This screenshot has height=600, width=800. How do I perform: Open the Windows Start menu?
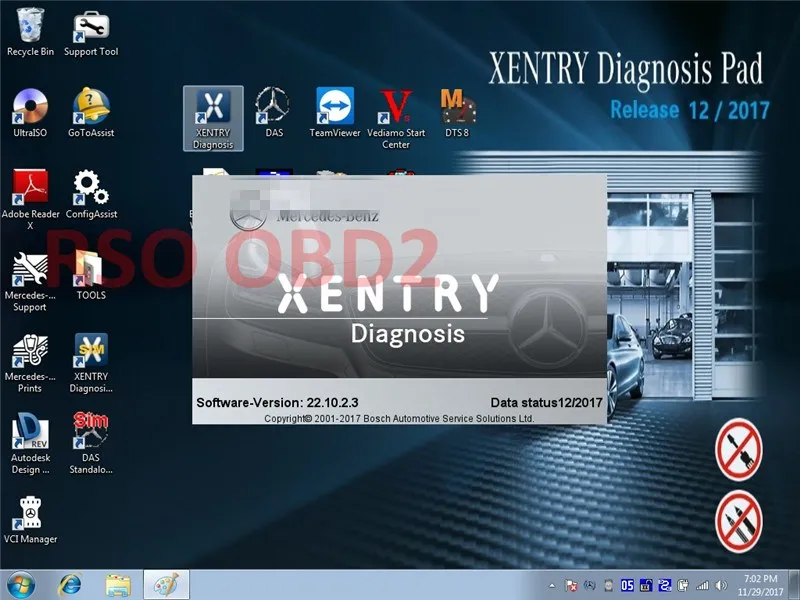[21, 585]
